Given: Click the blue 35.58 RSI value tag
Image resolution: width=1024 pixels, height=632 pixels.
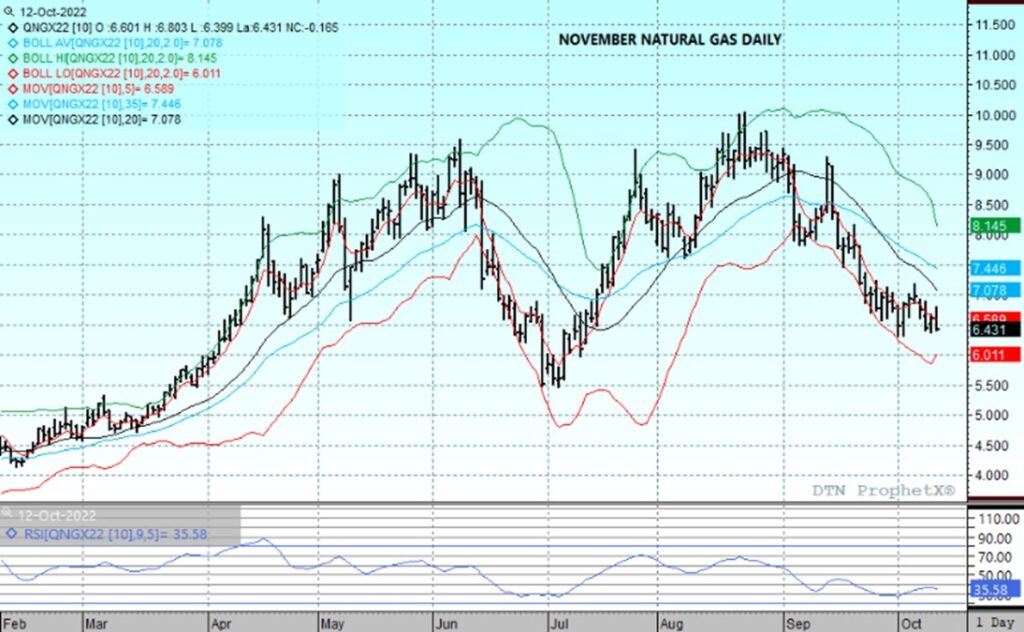Looking at the screenshot, I should tap(993, 590).
